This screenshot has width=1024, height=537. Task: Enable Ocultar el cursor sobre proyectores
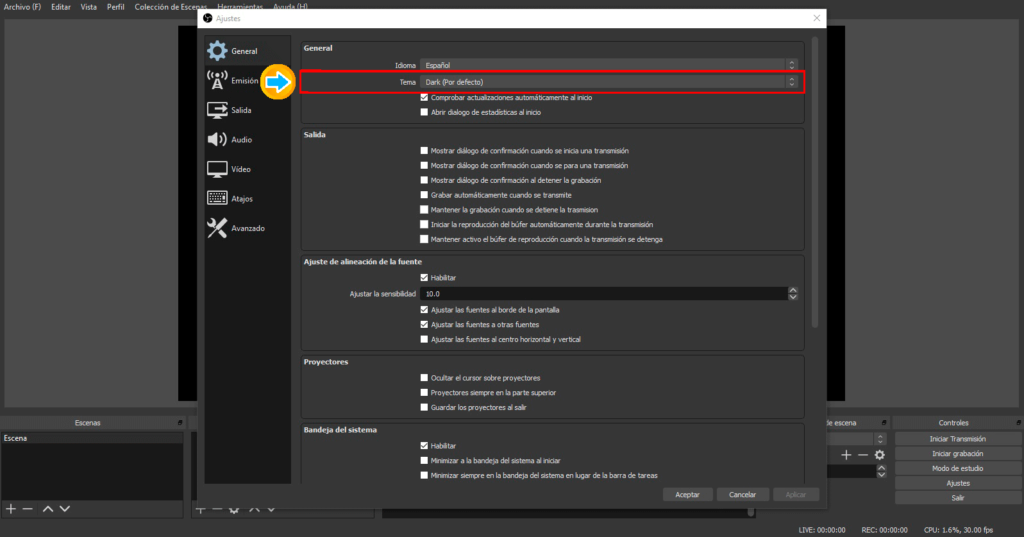coord(424,378)
